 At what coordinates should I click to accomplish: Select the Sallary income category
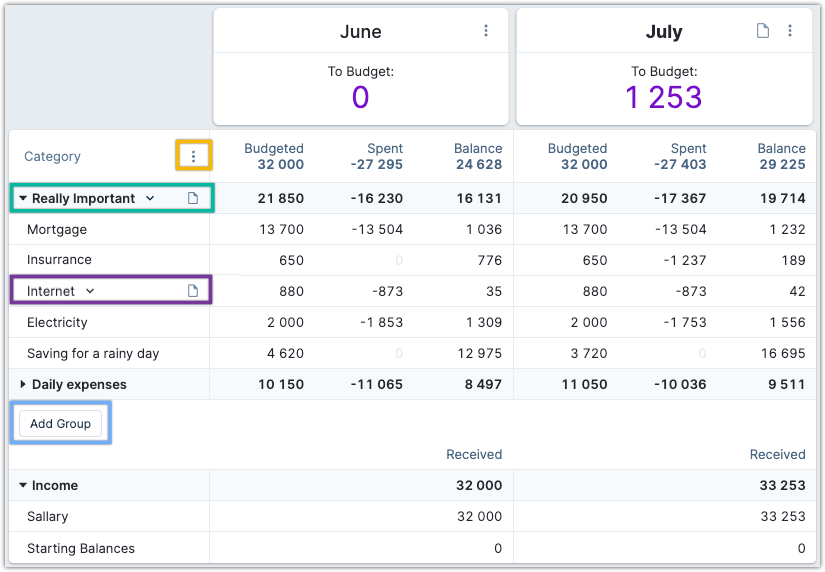click(x=48, y=517)
